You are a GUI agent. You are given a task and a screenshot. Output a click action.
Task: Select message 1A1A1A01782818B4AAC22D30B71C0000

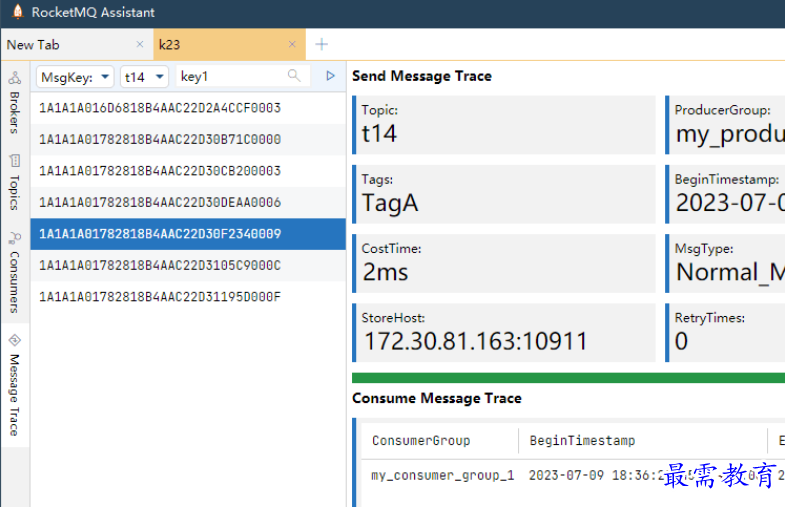(188, 140)
